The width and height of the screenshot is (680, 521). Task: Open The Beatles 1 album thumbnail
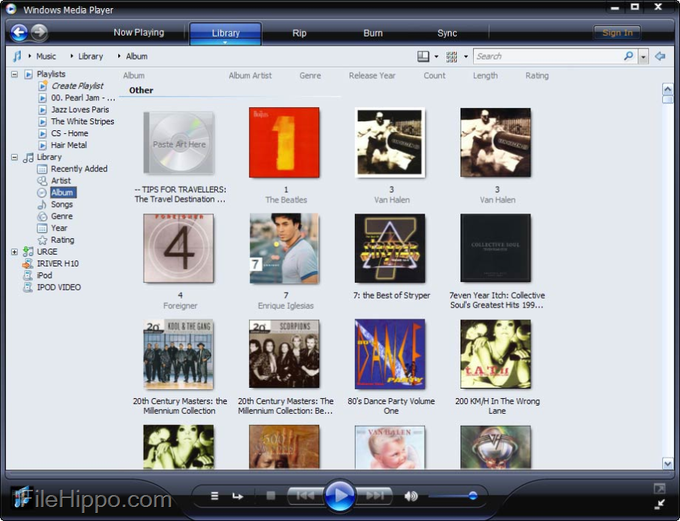point(284,142)
